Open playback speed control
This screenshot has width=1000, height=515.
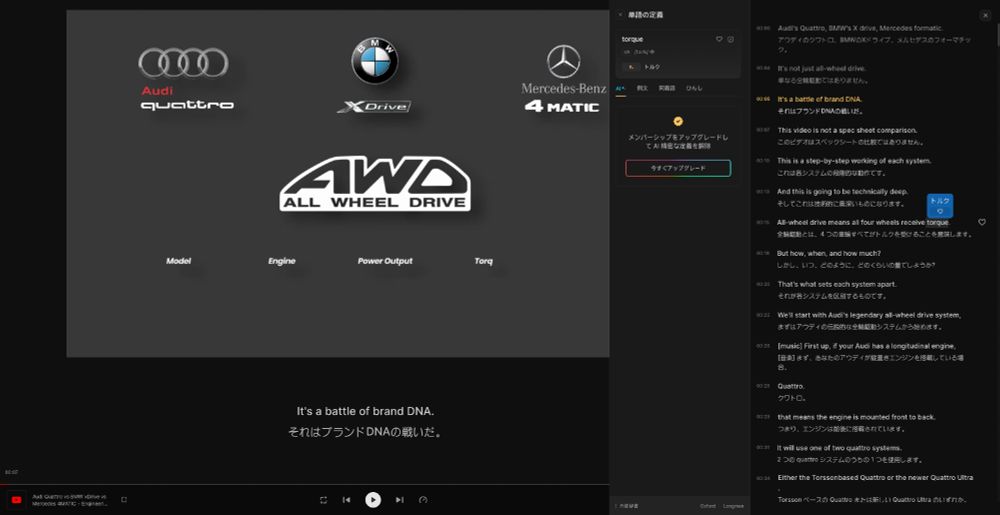(423, 500)
